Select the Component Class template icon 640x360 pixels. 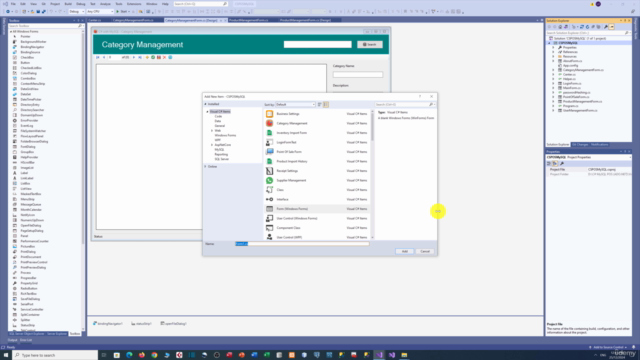(x=269, y=228)
